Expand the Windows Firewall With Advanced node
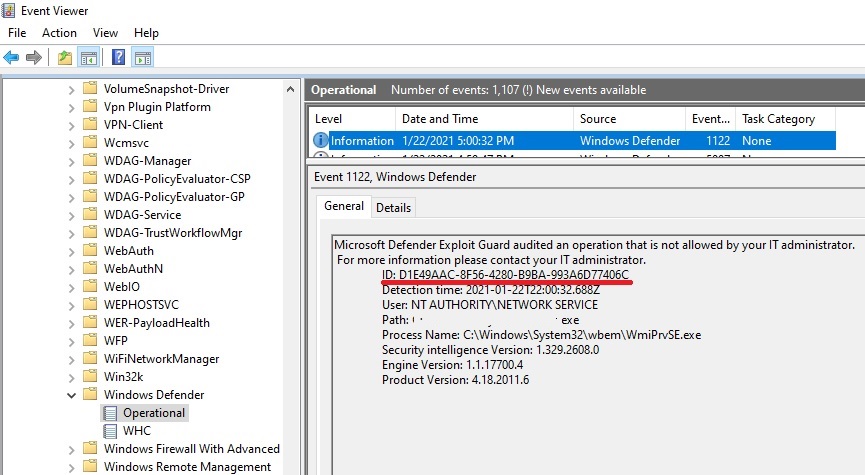The height and width of the screenshot is (475, 865). [71, 449]
